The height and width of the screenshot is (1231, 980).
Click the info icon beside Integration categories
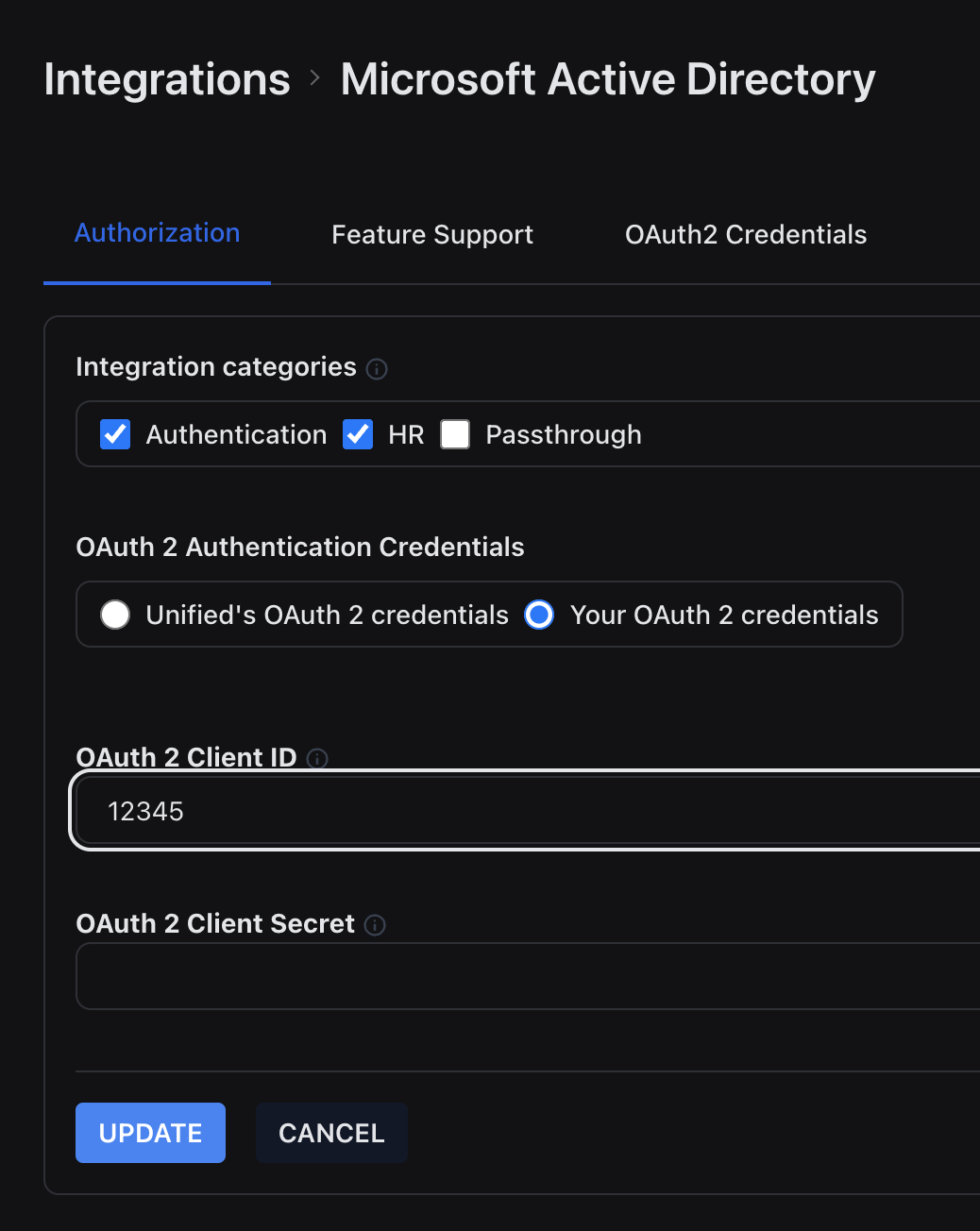tap(377, 369)
